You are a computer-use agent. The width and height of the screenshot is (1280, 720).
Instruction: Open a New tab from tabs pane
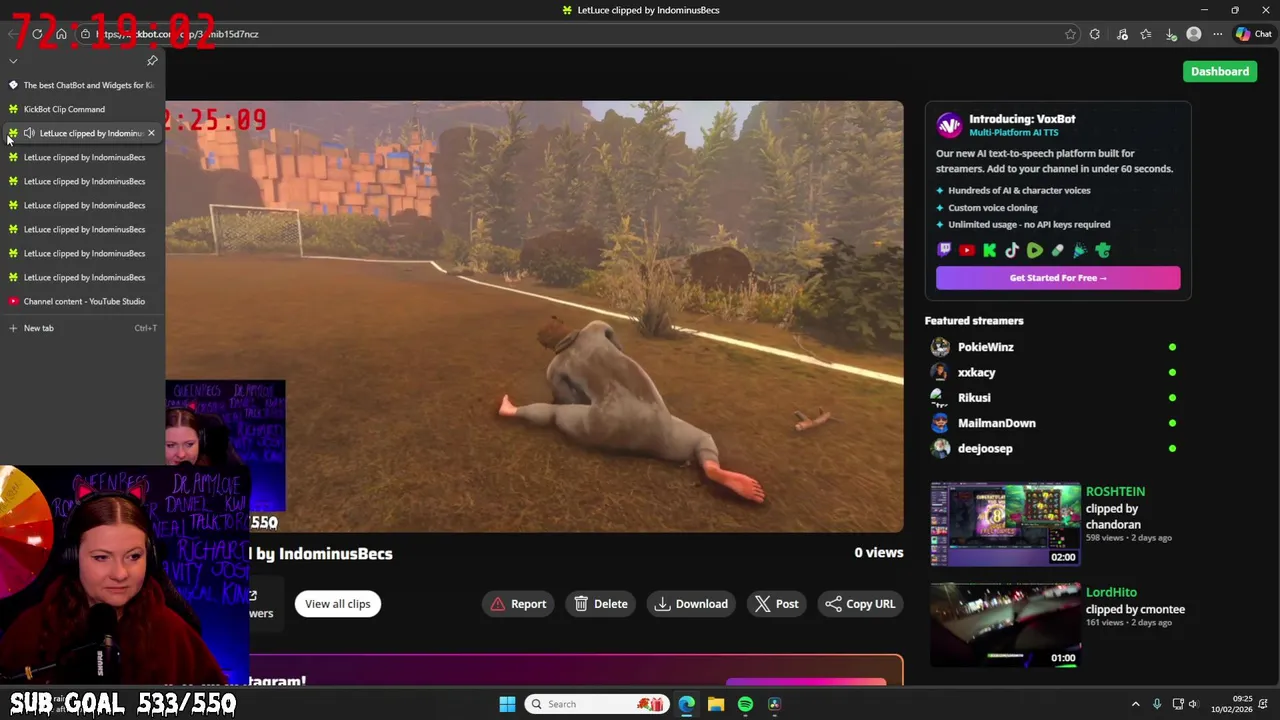pos(82,328)
